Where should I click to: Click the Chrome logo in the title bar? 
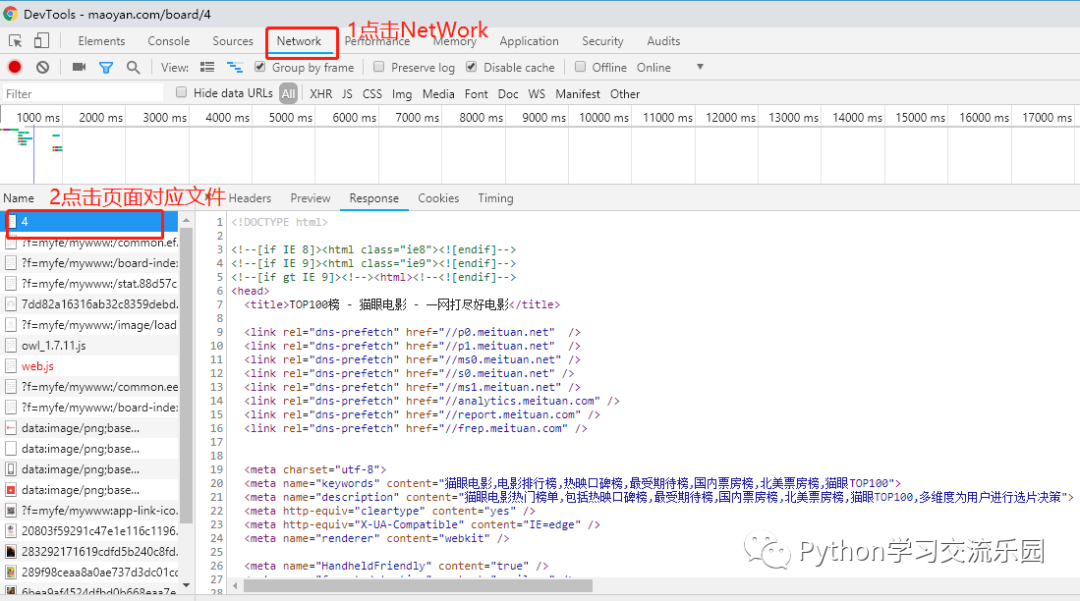10,14
